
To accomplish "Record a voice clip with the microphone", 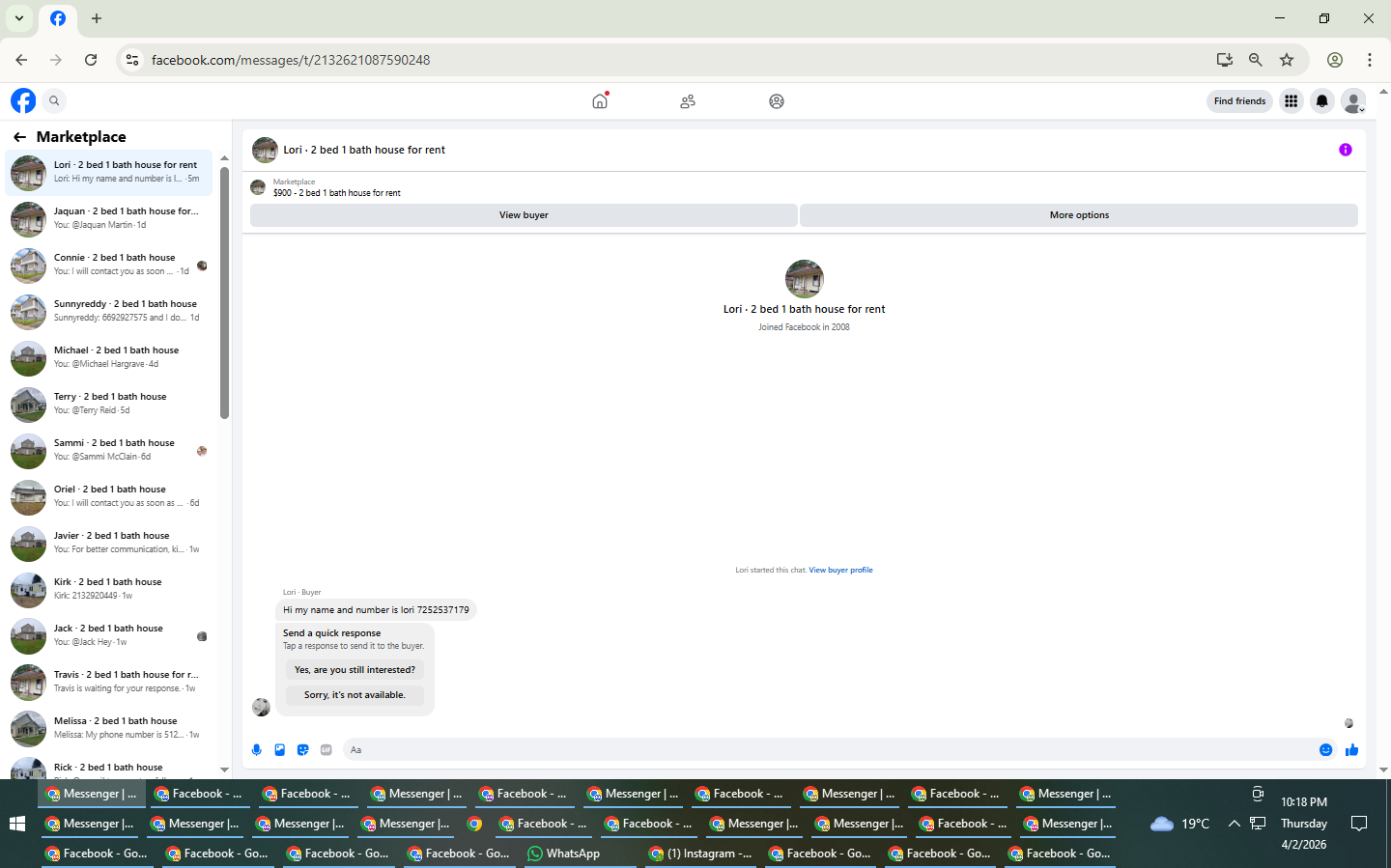I will [x=257, y=750].
